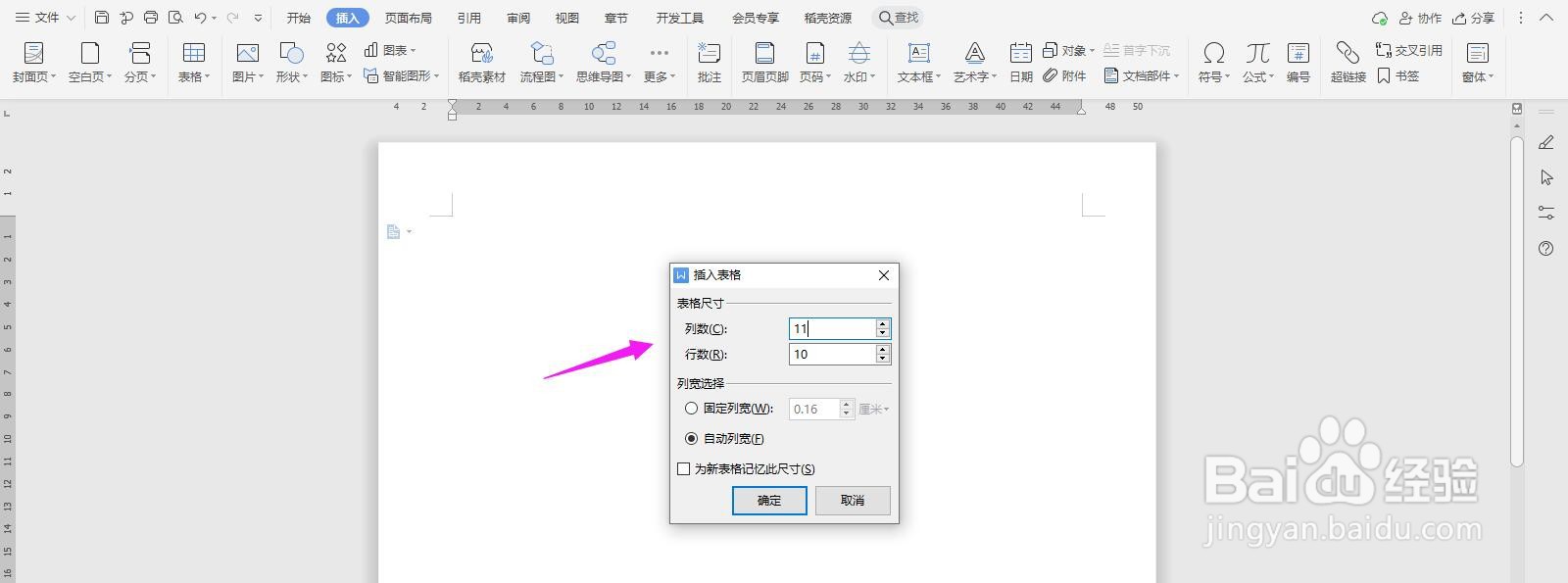Click the 分页 page break icon
This screenshot has height=583, width=1568.
[x=140, y=53]
